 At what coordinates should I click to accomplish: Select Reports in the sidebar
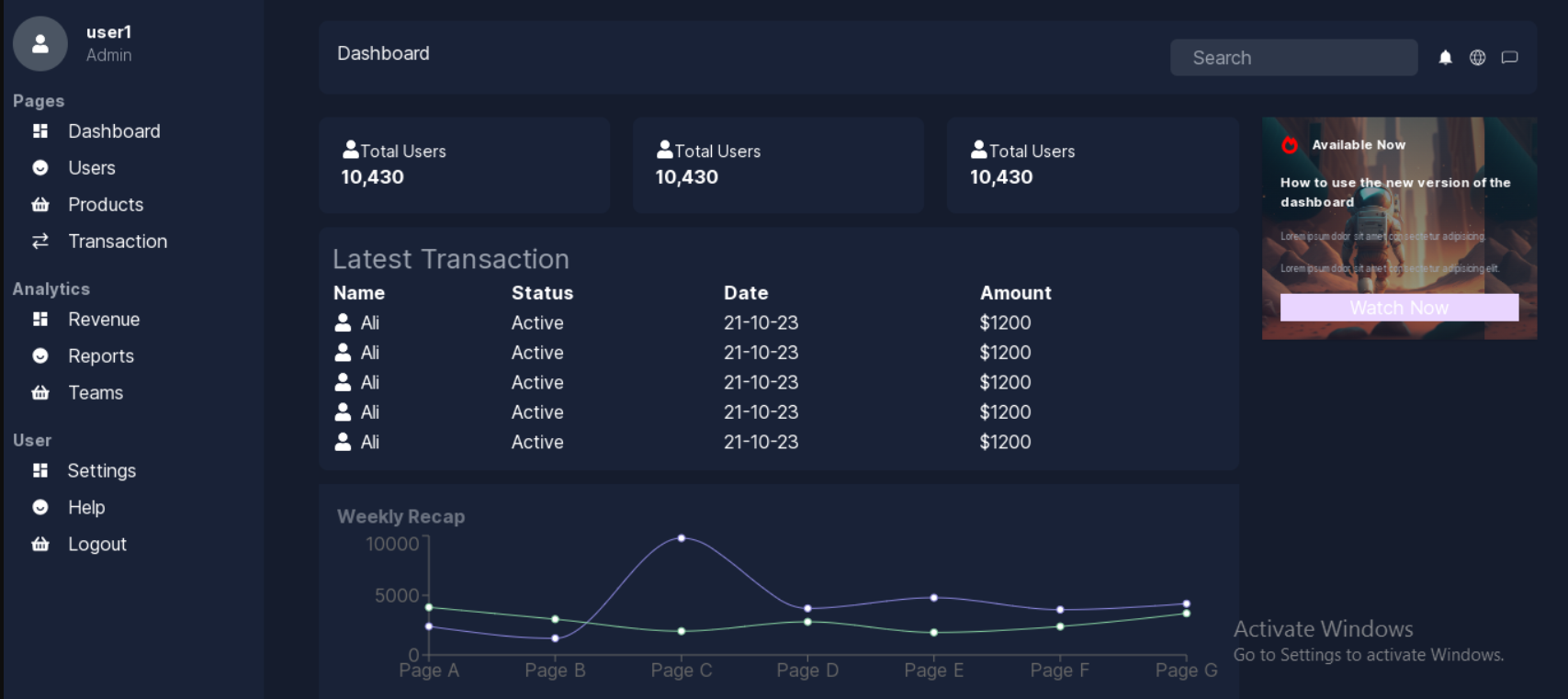101,356
